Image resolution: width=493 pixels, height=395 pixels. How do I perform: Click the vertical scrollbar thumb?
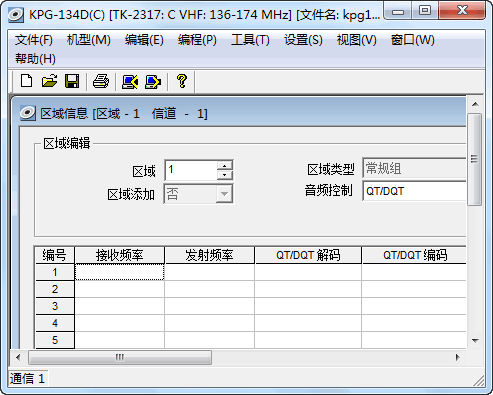click(475, 159)
